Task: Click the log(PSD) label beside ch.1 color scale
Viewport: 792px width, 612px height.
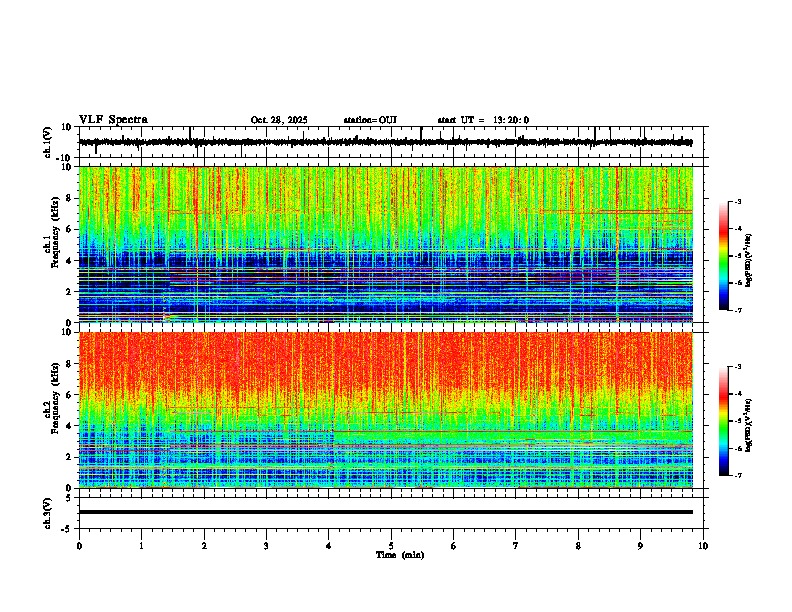Action: coord(748,261)
